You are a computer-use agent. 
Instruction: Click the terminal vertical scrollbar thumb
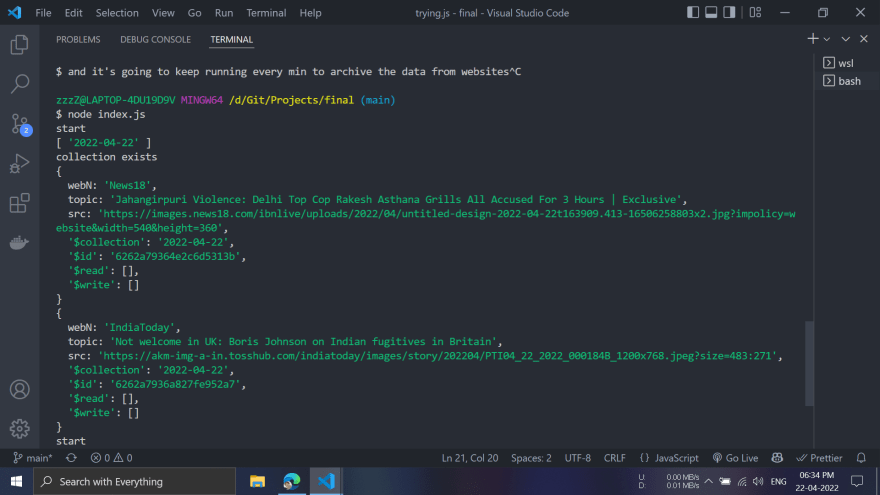pos(809,363)
